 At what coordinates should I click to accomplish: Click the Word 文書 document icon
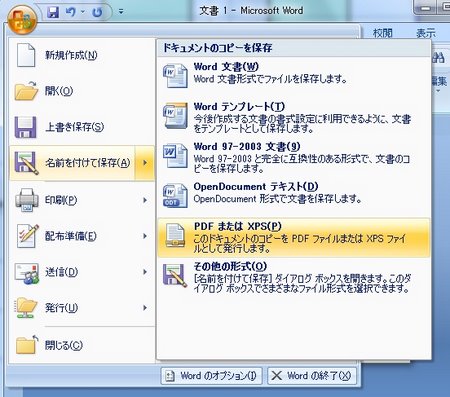(175, 76)
